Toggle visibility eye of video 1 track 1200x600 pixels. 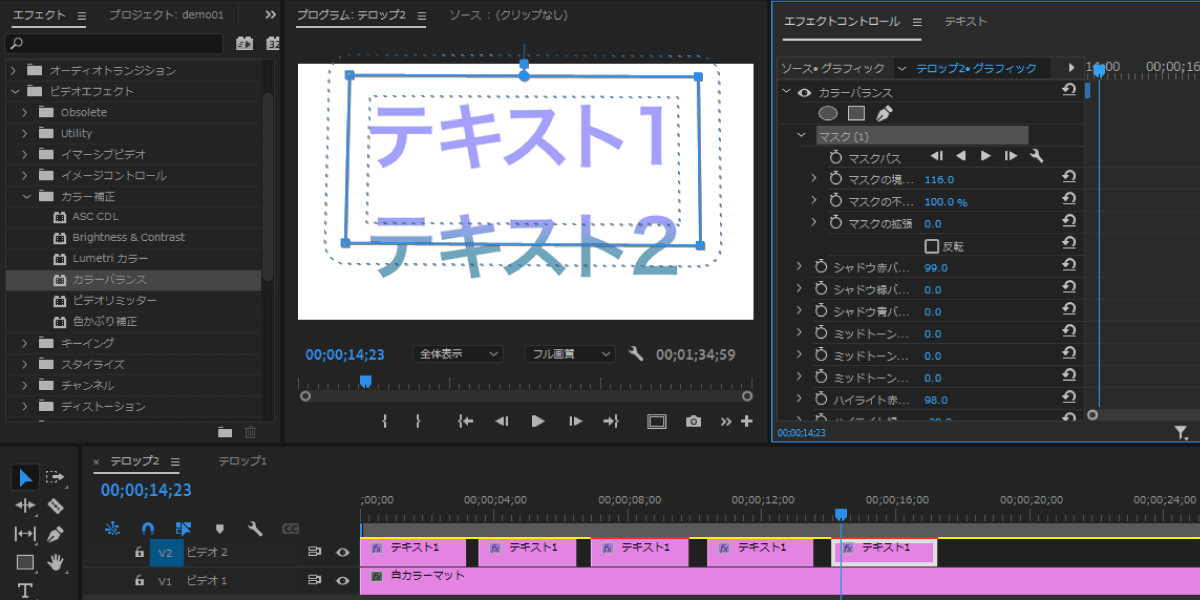click(343, 580)
